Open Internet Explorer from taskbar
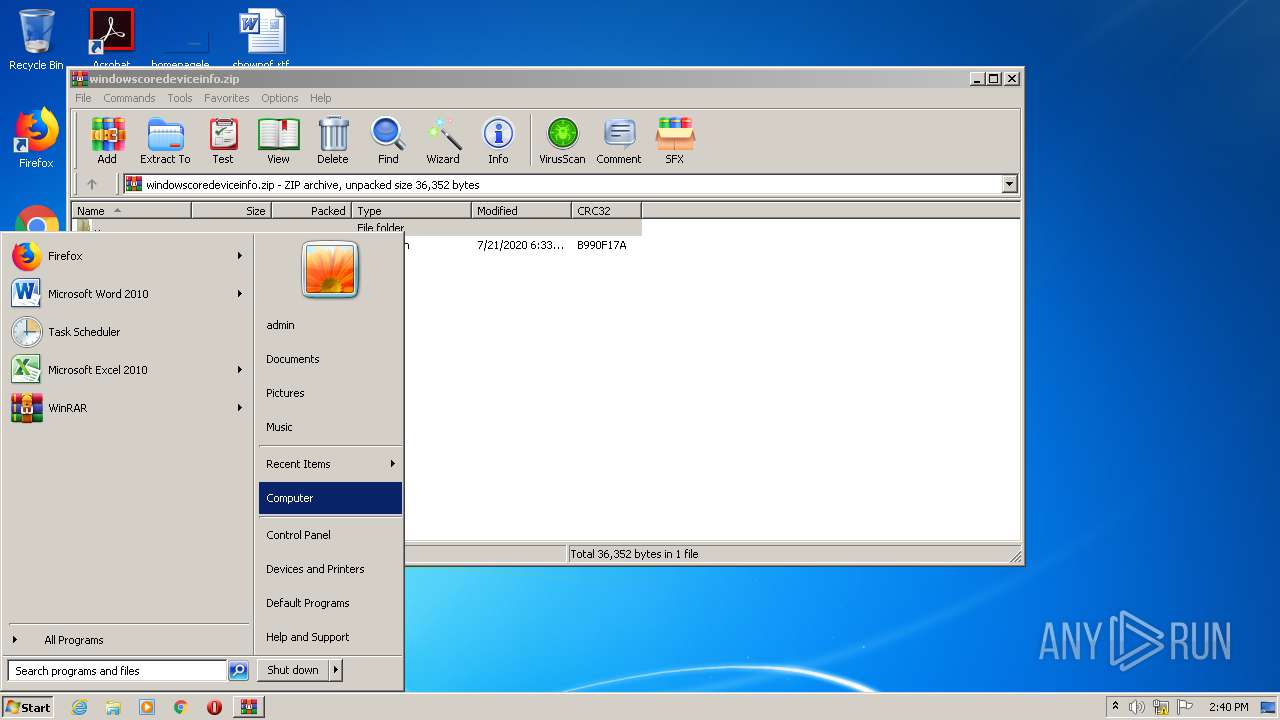The width and height of the screenshot is (1280, 720). (x=79, y=707)
